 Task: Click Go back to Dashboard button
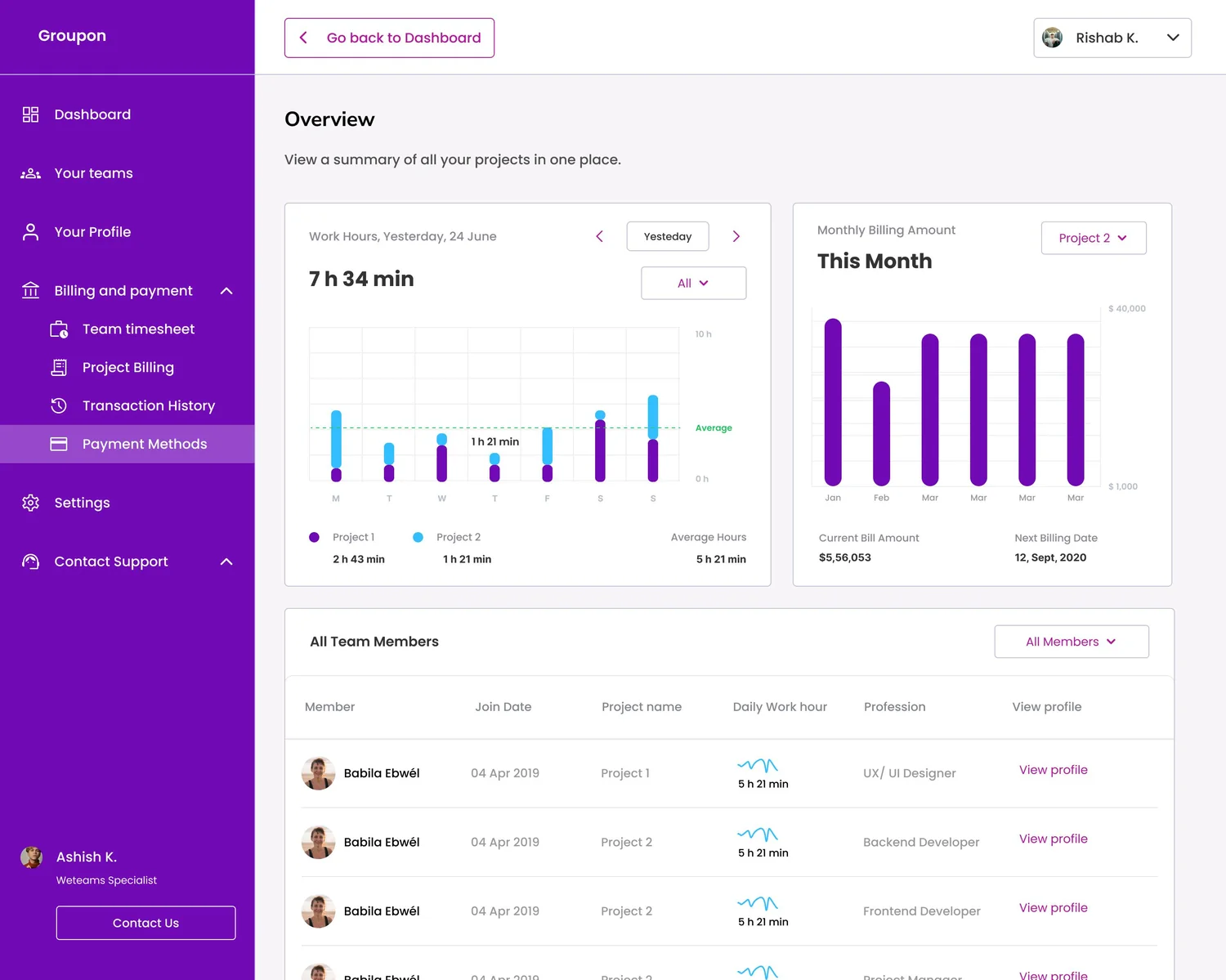(389, 38)
